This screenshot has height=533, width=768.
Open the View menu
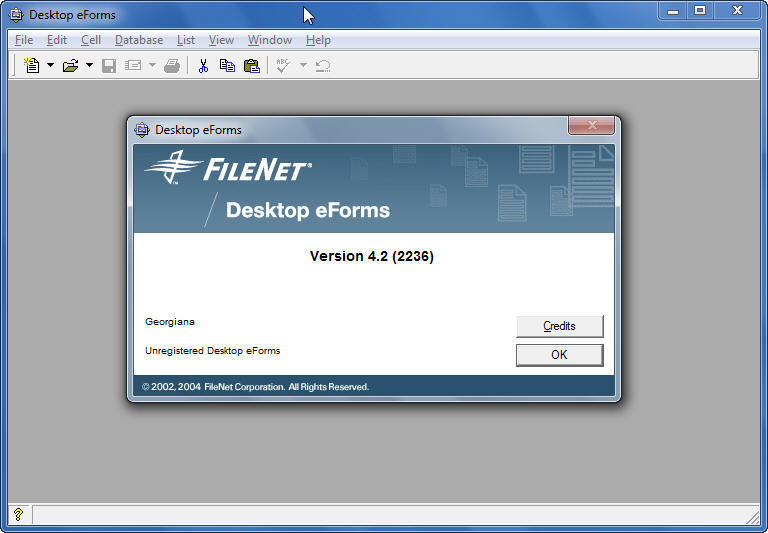click(x=221, y=40)
